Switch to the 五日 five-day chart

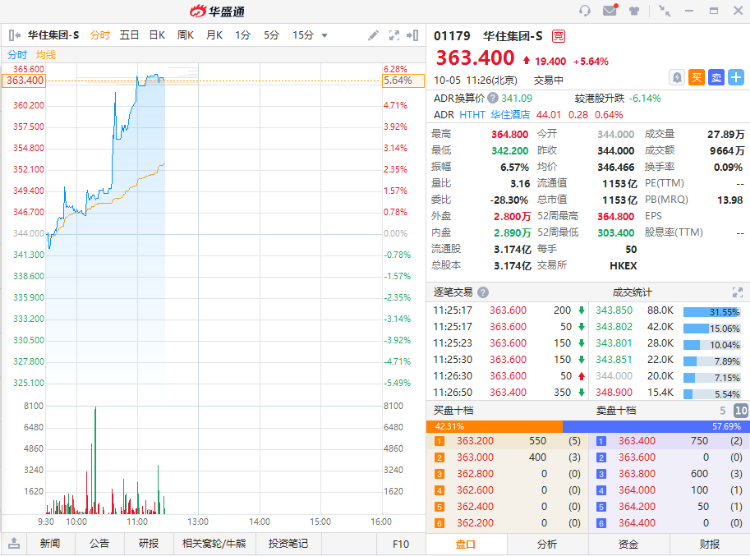coord(129,35)
